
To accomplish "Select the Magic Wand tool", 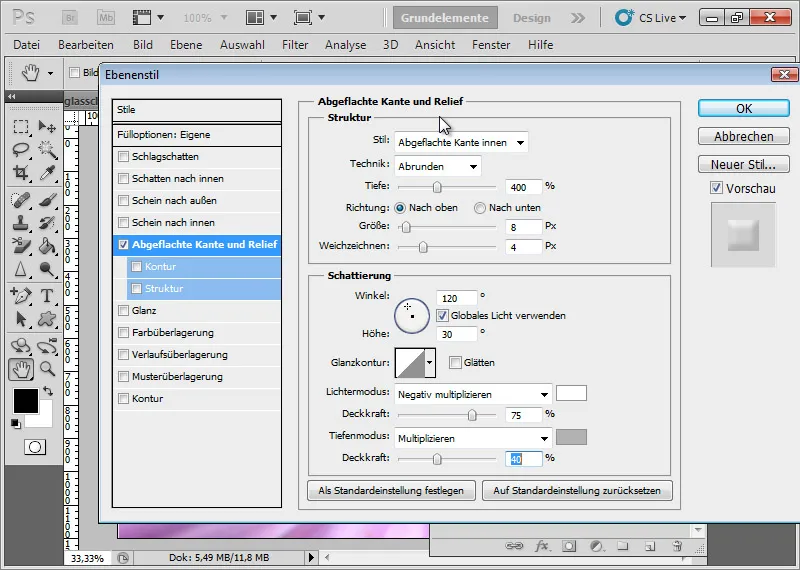I will click(47, 150).
